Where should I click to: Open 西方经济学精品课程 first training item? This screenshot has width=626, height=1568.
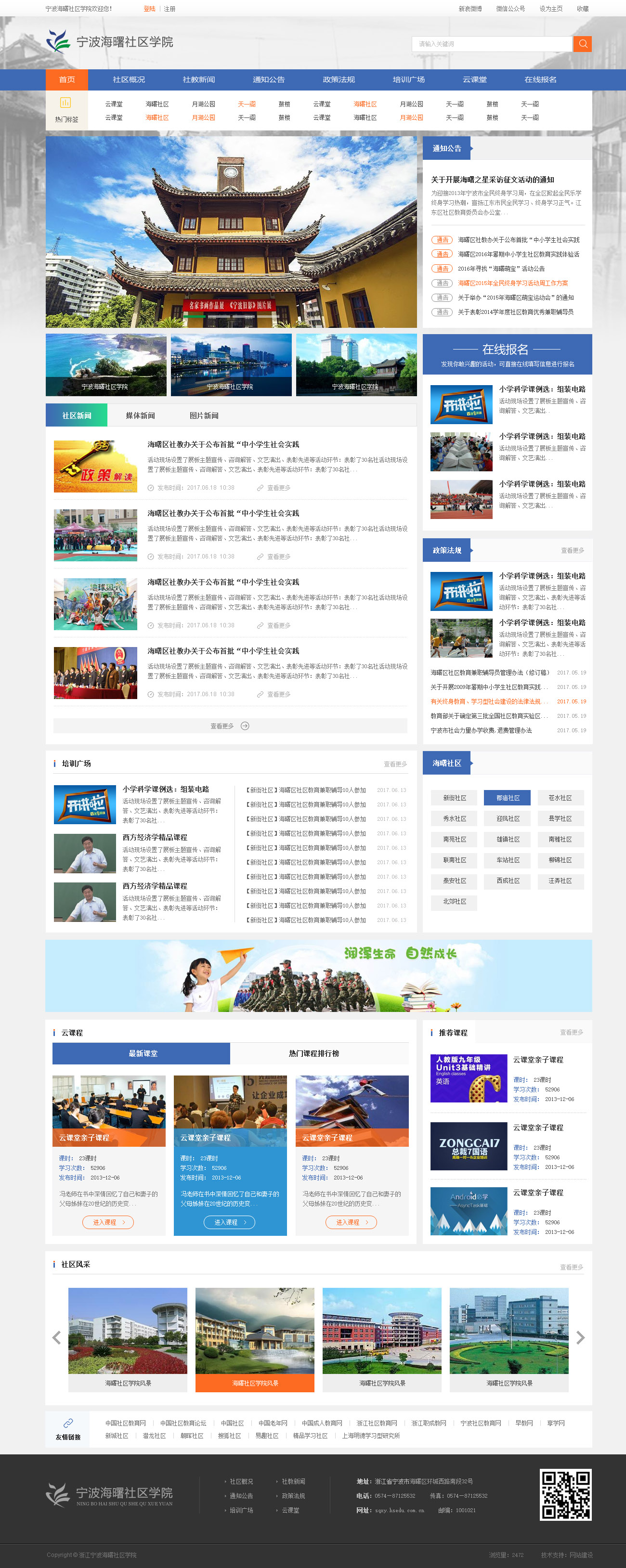(155, 838)
